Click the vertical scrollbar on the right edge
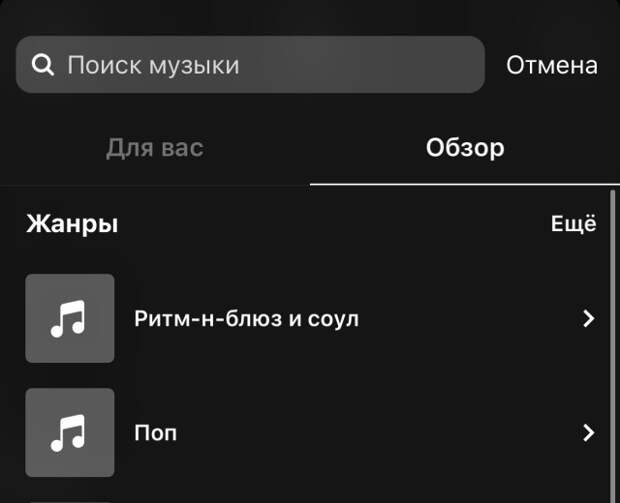The height and width of the screenshot is (503, 620). point(612,346)
